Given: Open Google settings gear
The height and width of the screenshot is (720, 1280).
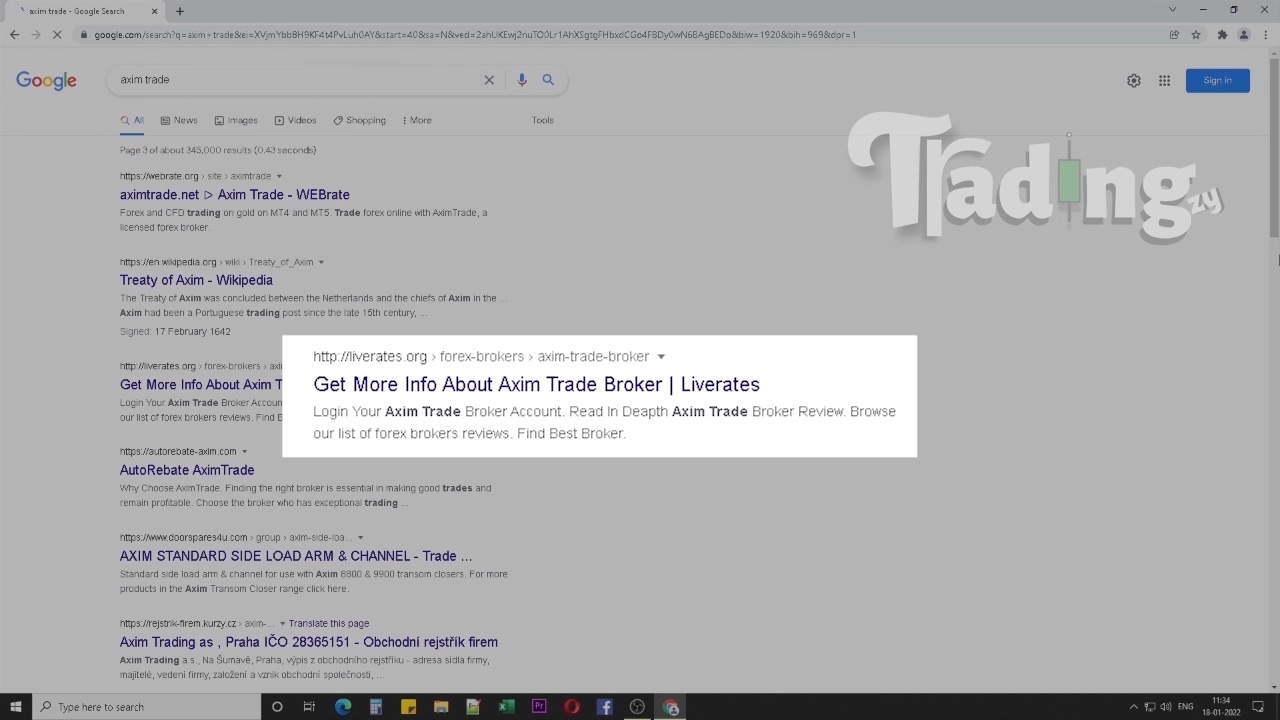Looking at the screenshot, I should 1133,81.
